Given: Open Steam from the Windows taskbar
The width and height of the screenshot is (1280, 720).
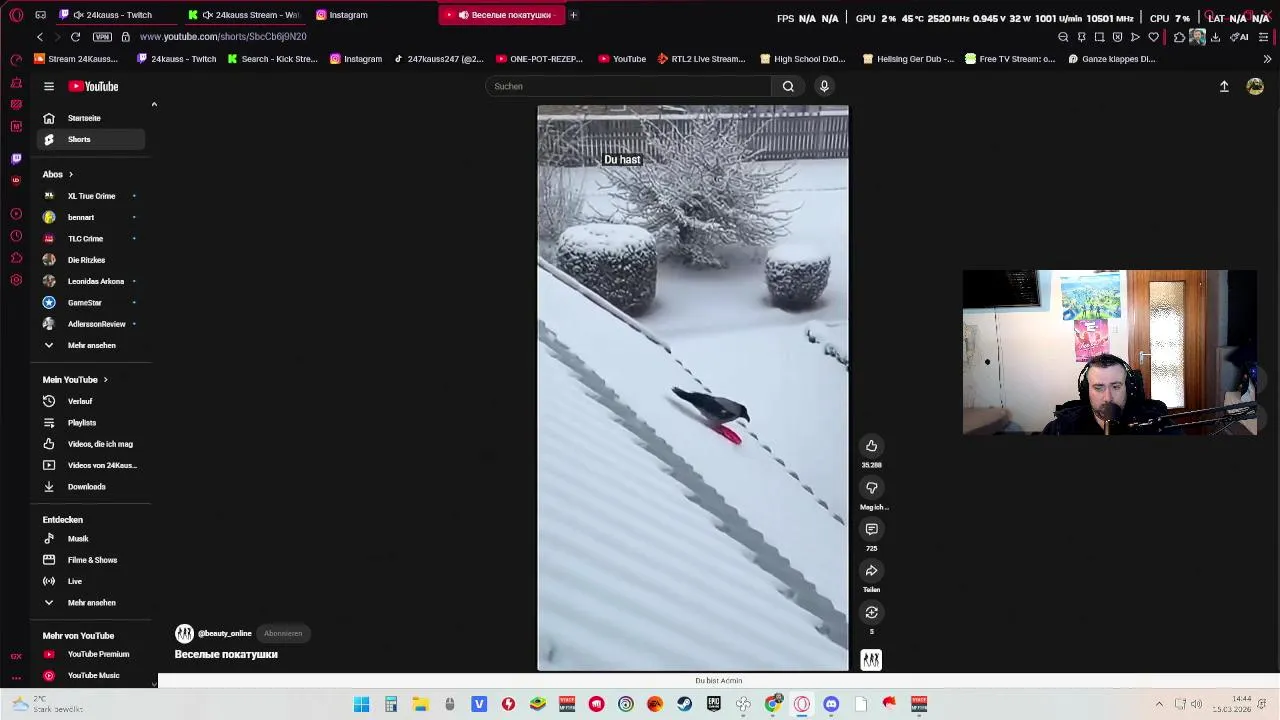Looking at the screenshot, I should (684, 704).
